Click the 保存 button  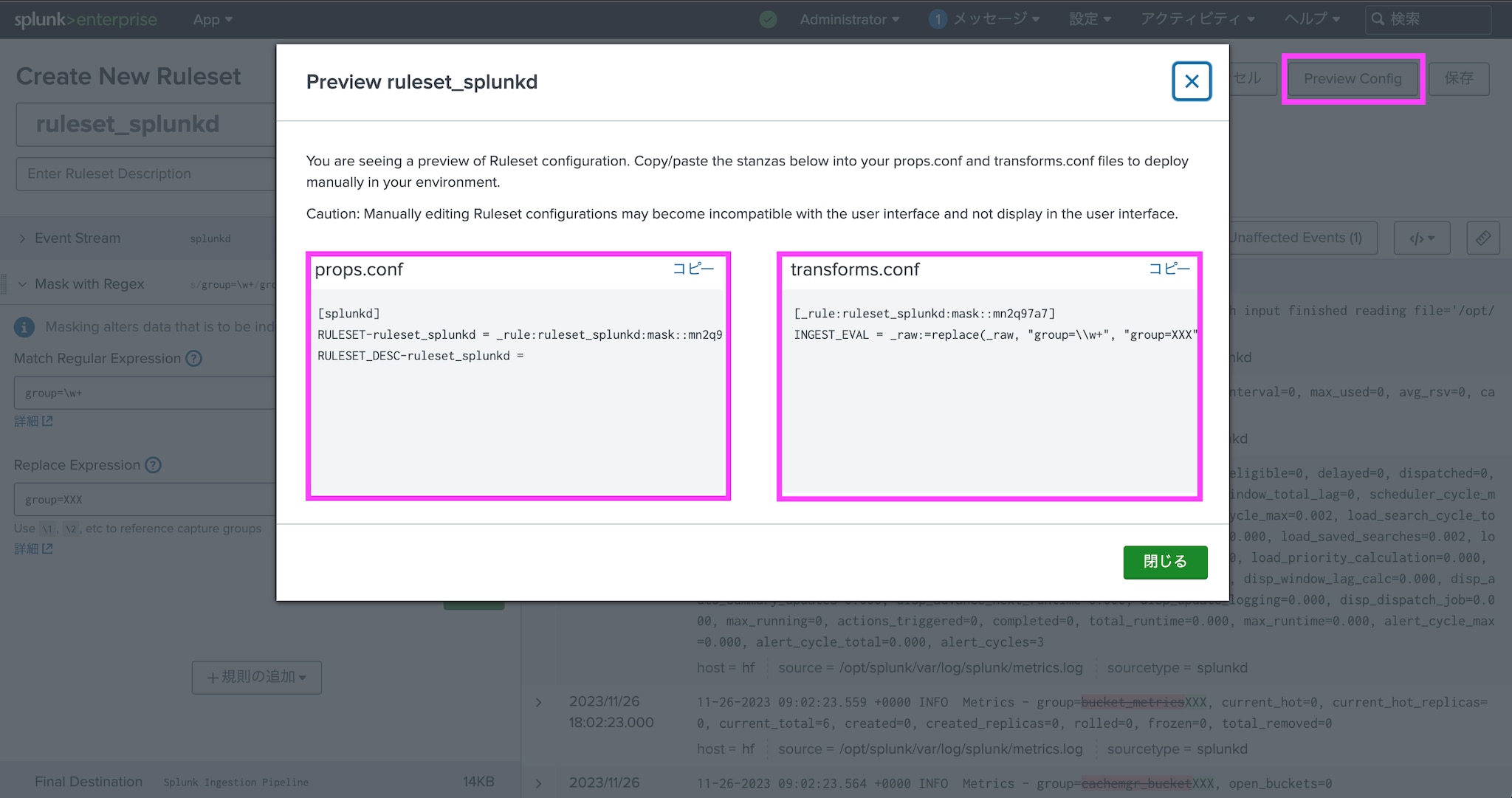tap(1459, 78)
